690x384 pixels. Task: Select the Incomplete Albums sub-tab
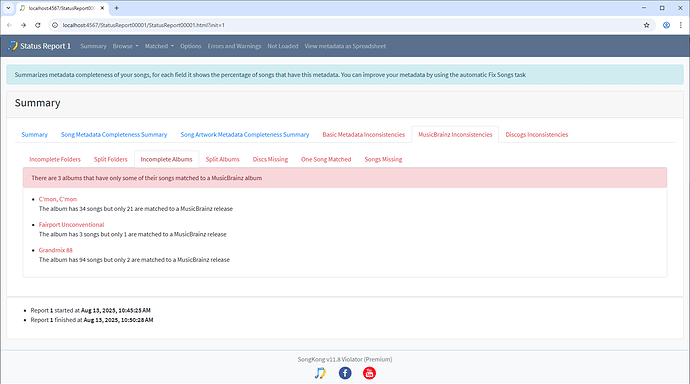(166, 159)
